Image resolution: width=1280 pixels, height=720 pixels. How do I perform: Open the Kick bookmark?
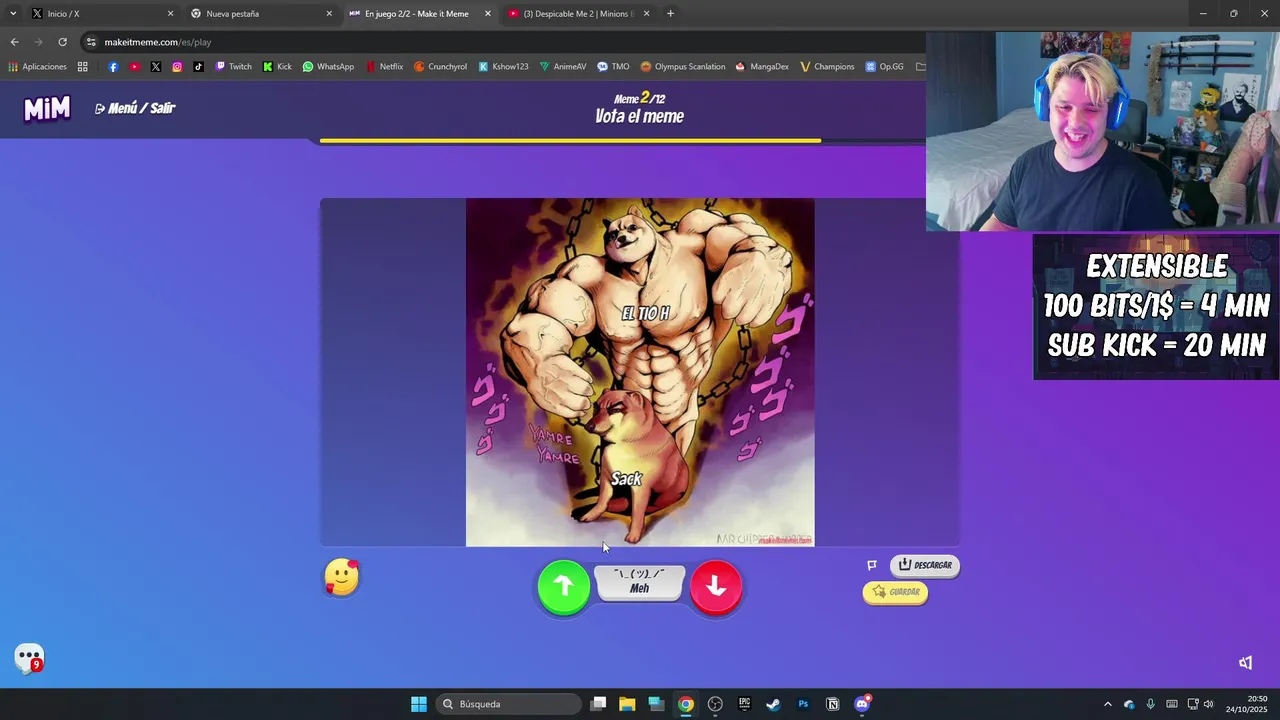277,67
